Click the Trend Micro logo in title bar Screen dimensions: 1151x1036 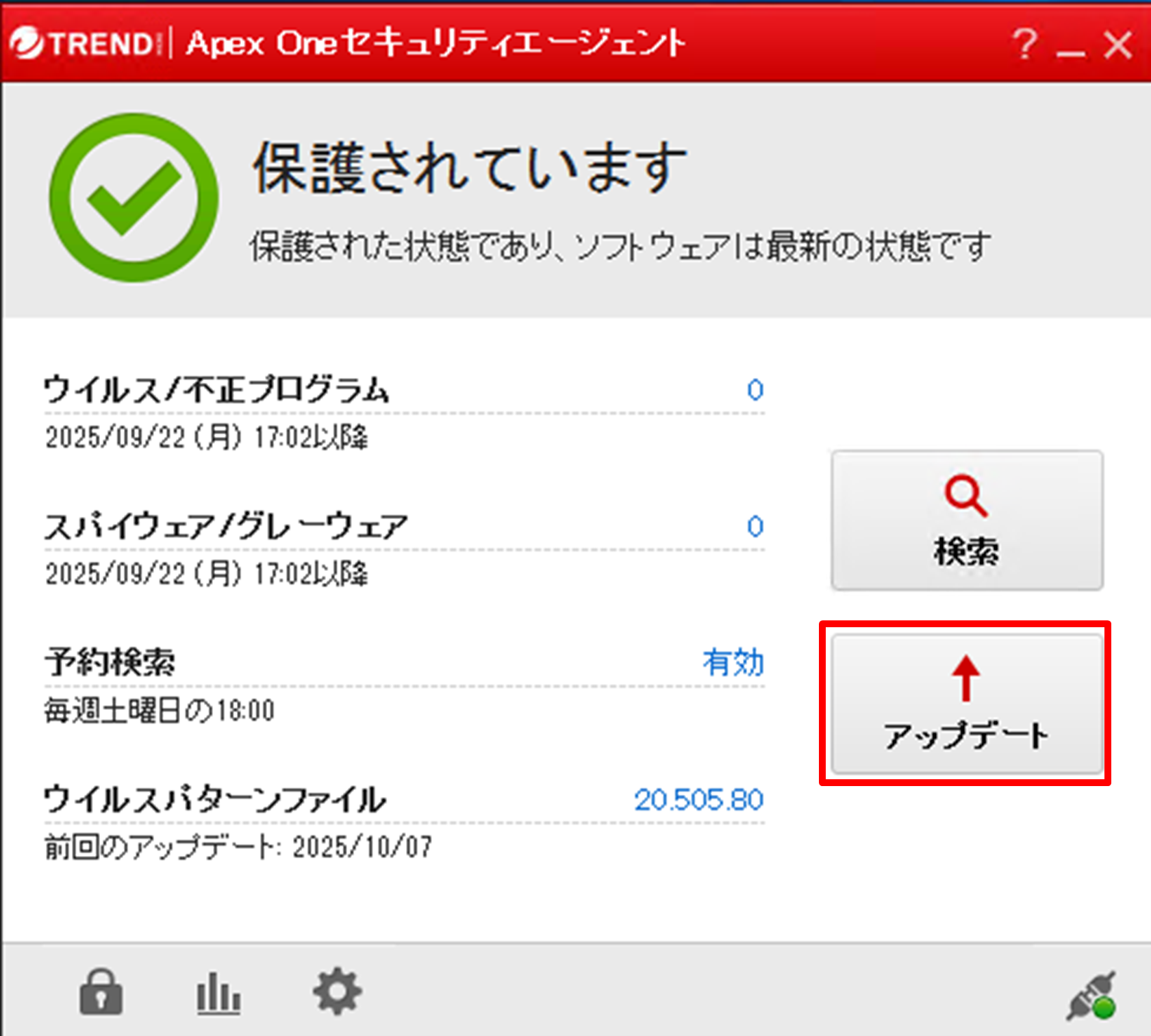coord(82,44)
